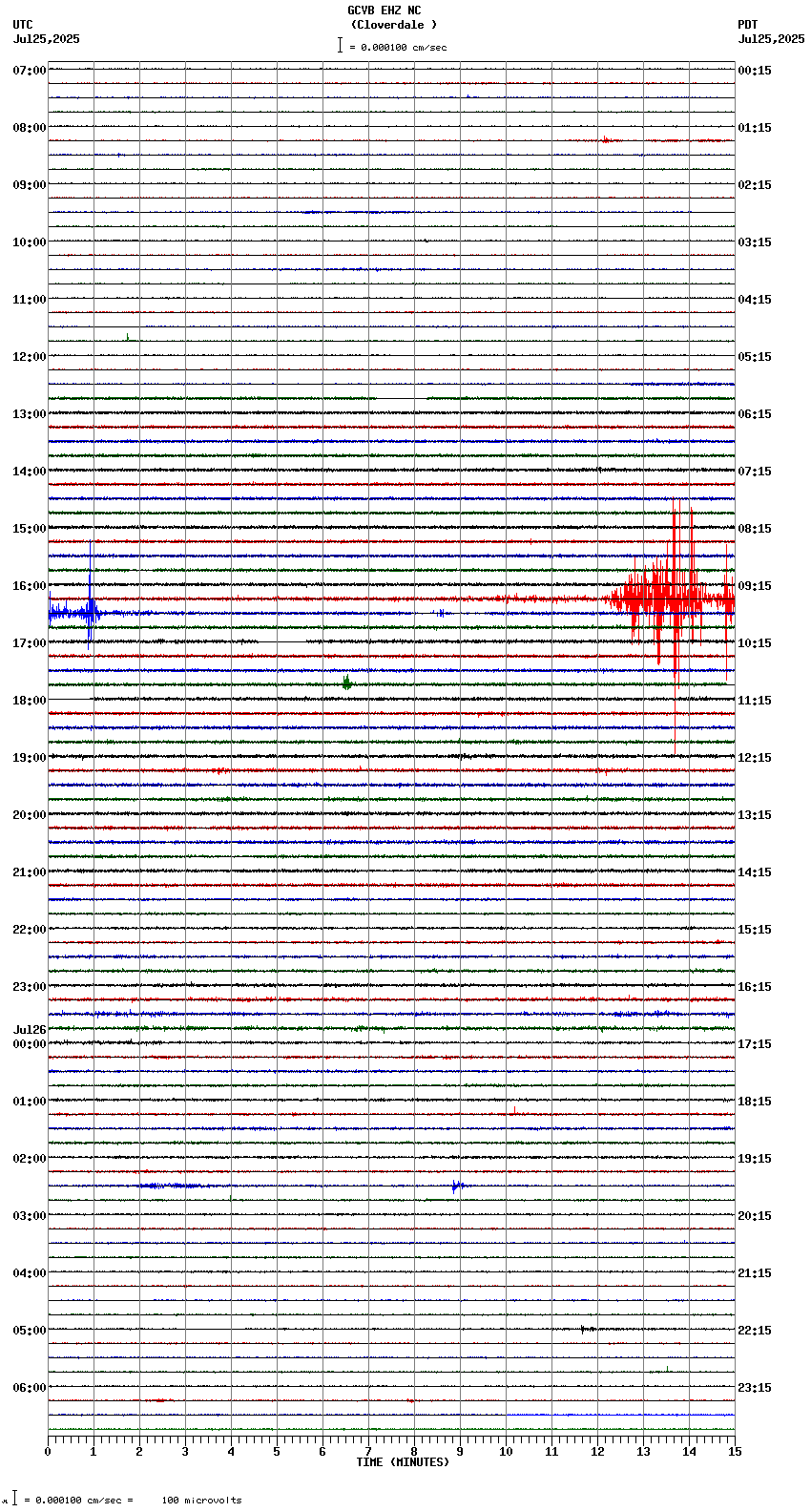Screen dimensions: 811x1512
Task: Click the 05:00 UTC time label
Action: point(30,1331)
